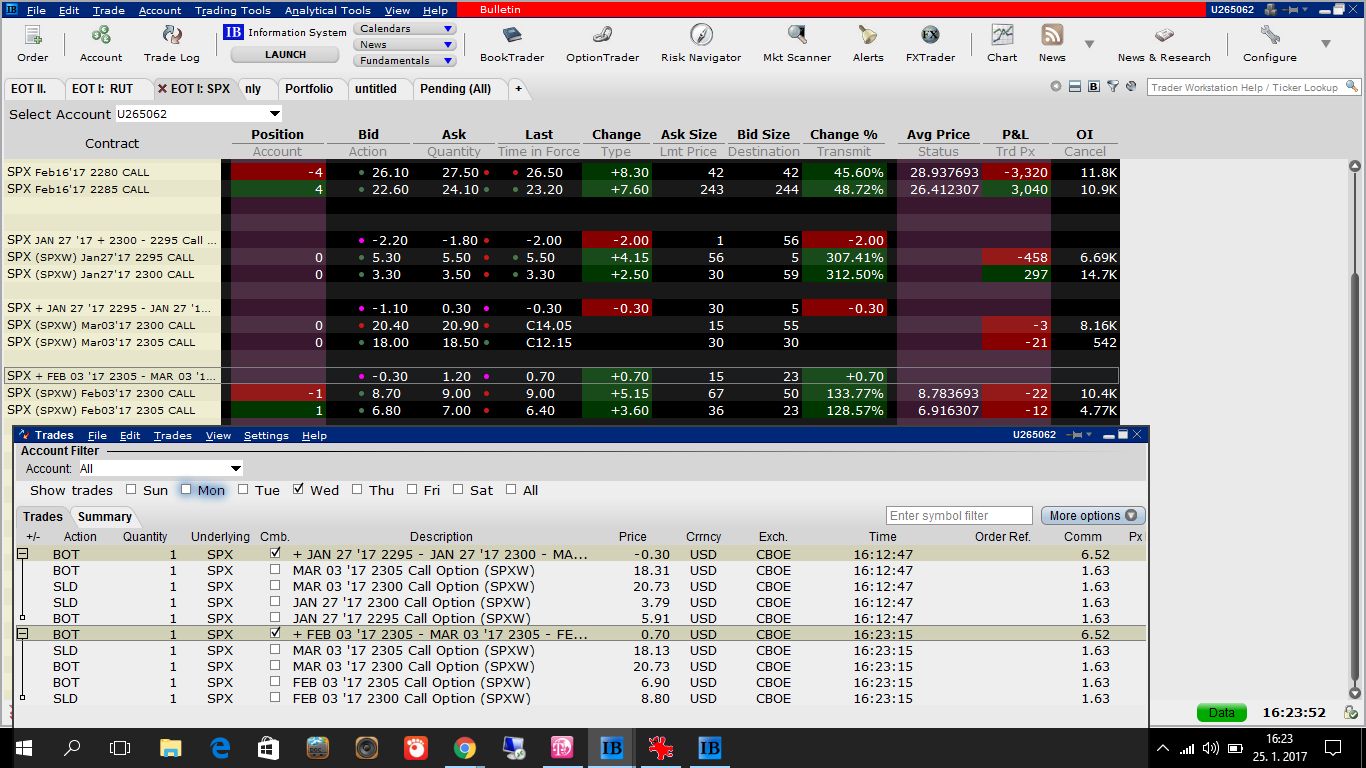Toggle Sat show-trades checkbox

click(x=458, y=490)
